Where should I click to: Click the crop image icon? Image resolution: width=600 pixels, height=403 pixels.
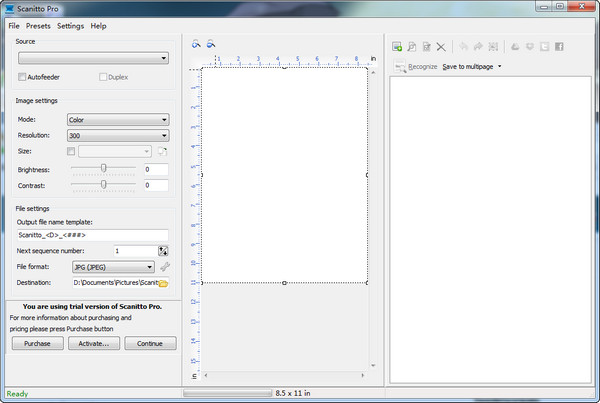(x=493, y=47)
